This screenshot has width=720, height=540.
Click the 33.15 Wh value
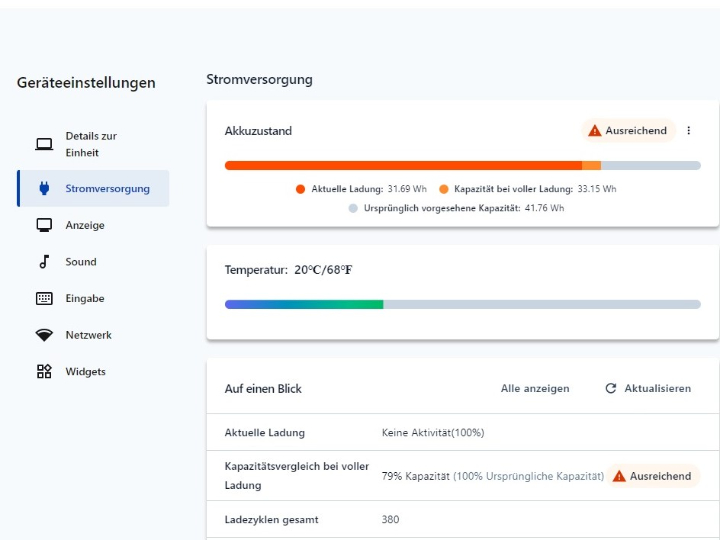(x=597, y=189)
